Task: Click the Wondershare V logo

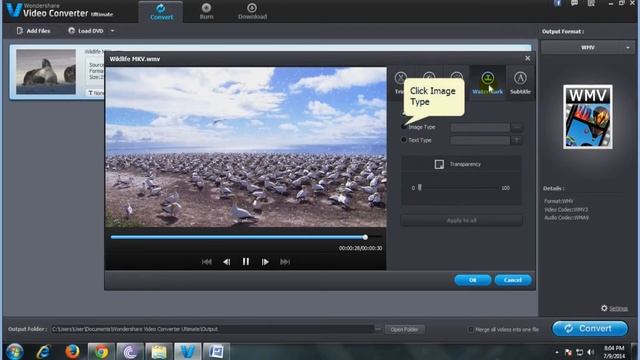Action: pos(14,10)
